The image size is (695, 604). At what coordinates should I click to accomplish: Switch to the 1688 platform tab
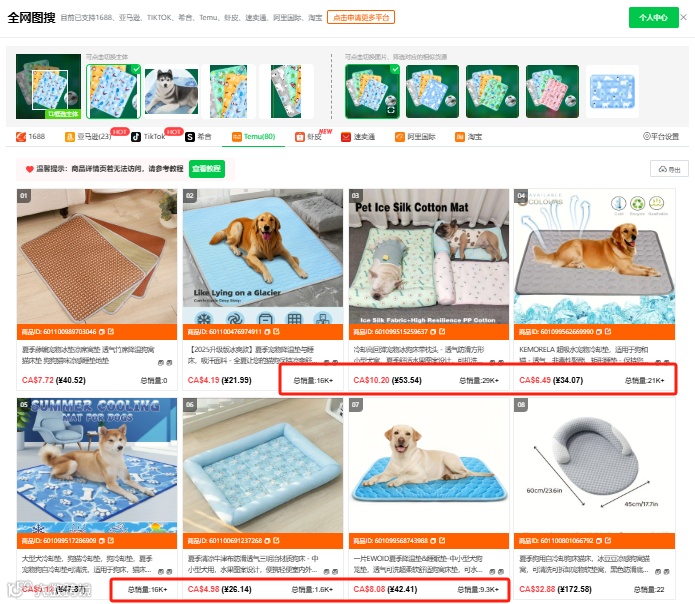(31, 136)
